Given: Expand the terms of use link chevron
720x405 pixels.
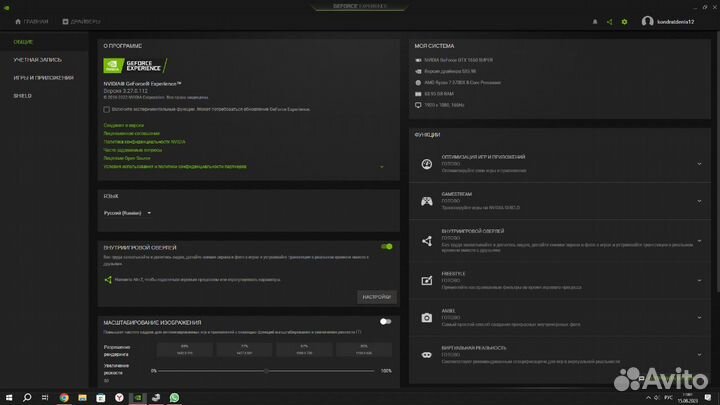Looking at the screenshot, I should click(381, 167).
